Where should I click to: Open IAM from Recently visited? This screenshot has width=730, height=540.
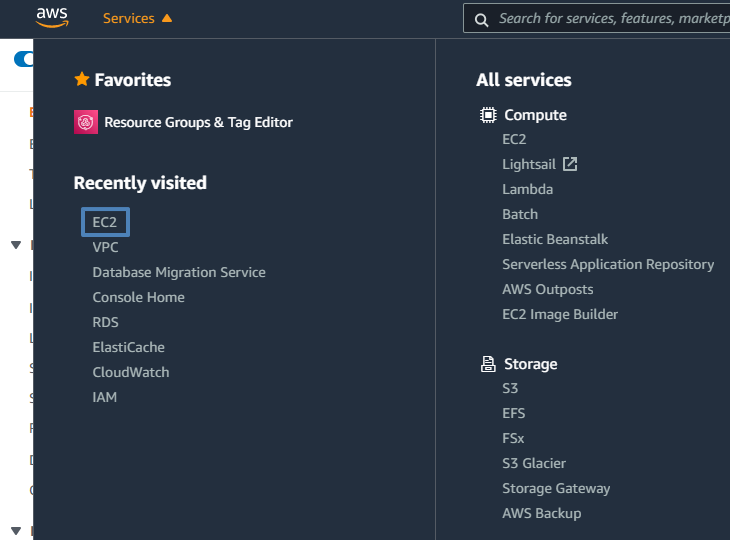click(105, 397)
